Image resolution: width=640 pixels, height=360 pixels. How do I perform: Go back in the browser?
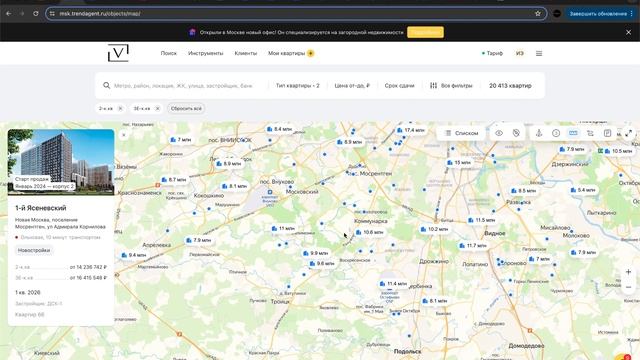coord(9,13)
